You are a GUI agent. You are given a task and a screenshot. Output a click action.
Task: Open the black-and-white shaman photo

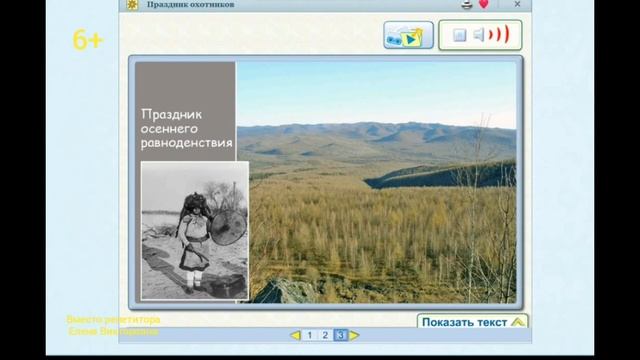[195, 231]
